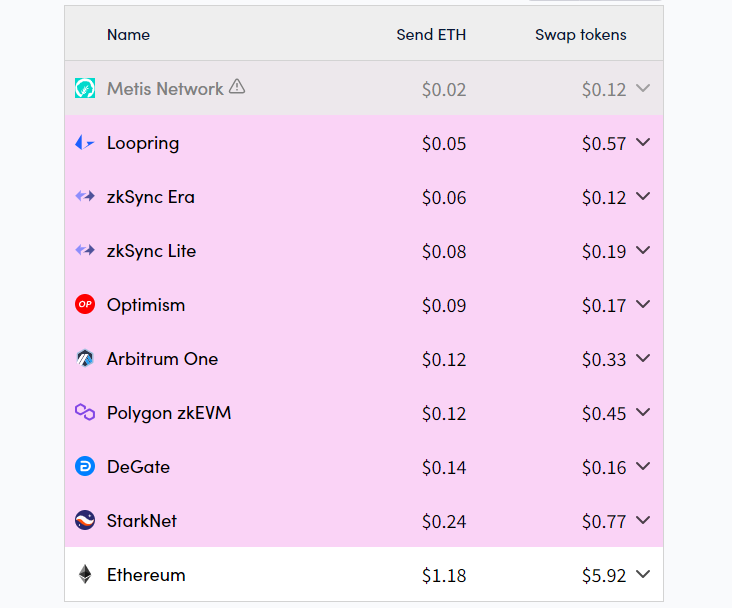Expand the Ethereum row chevron
Viewport: 732px width, 608px height.
[643, 574]
